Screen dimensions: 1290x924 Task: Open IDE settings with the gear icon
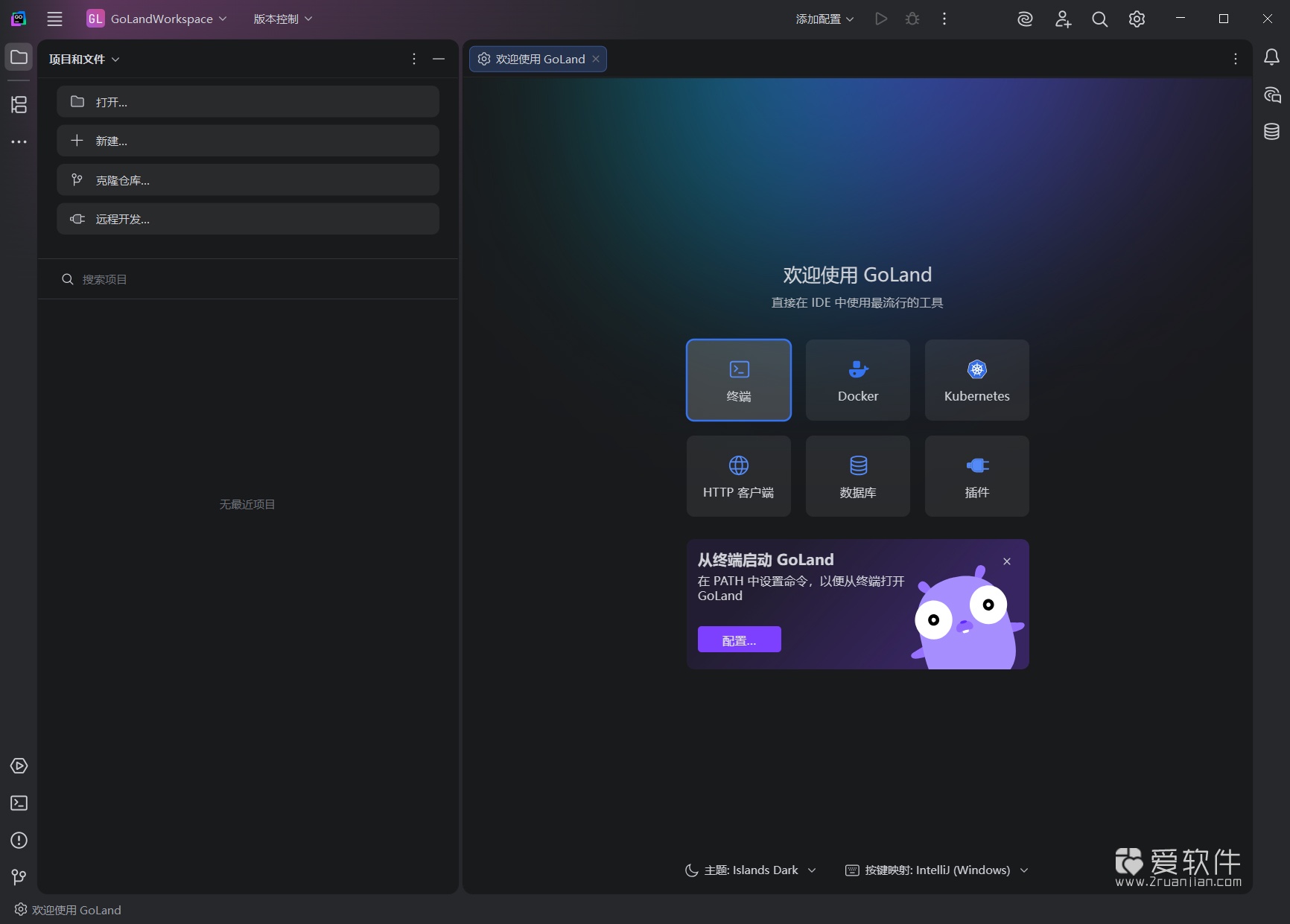point(1137,19)
